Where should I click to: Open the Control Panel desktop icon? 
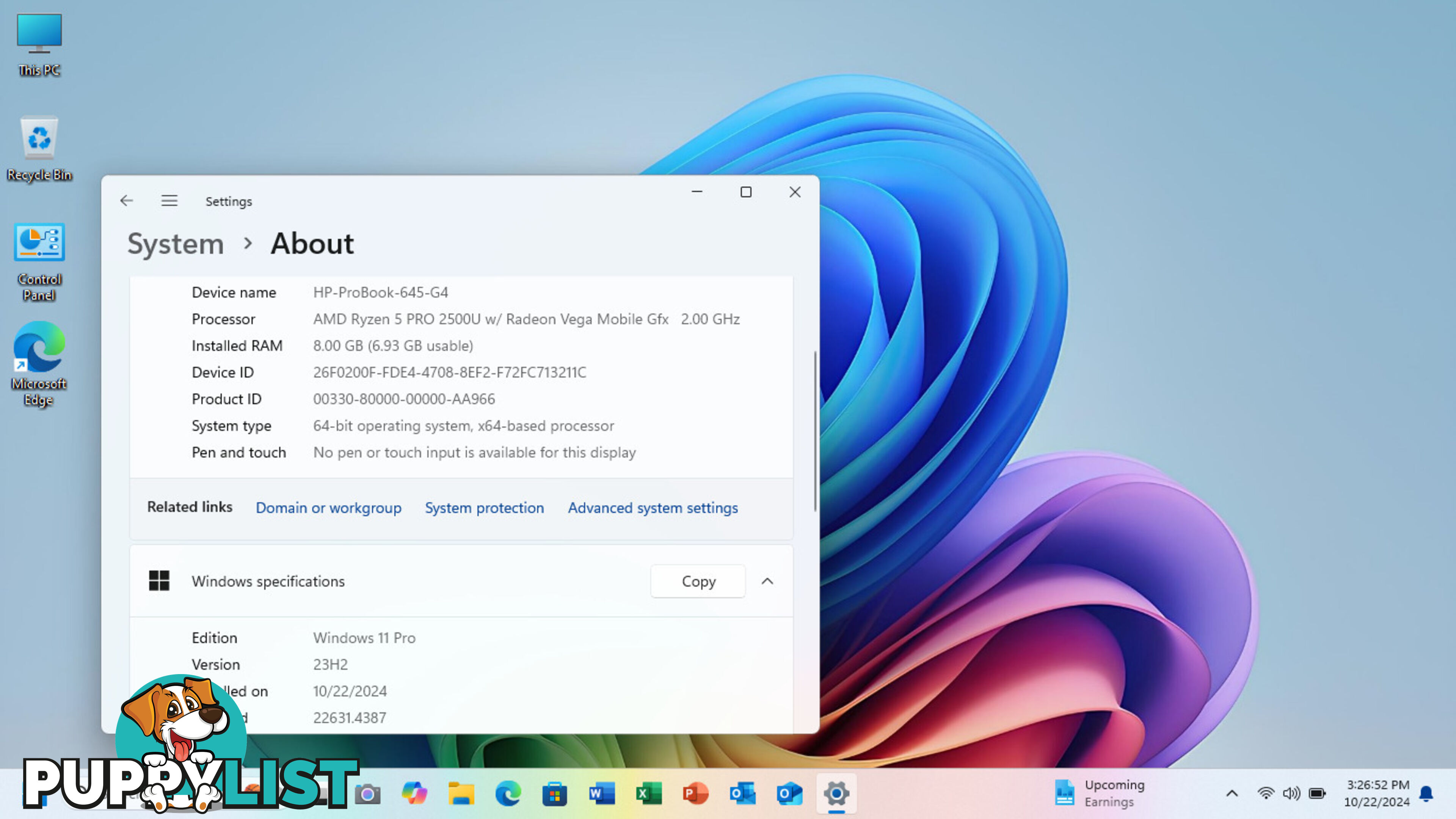click(x=39, y=262)
